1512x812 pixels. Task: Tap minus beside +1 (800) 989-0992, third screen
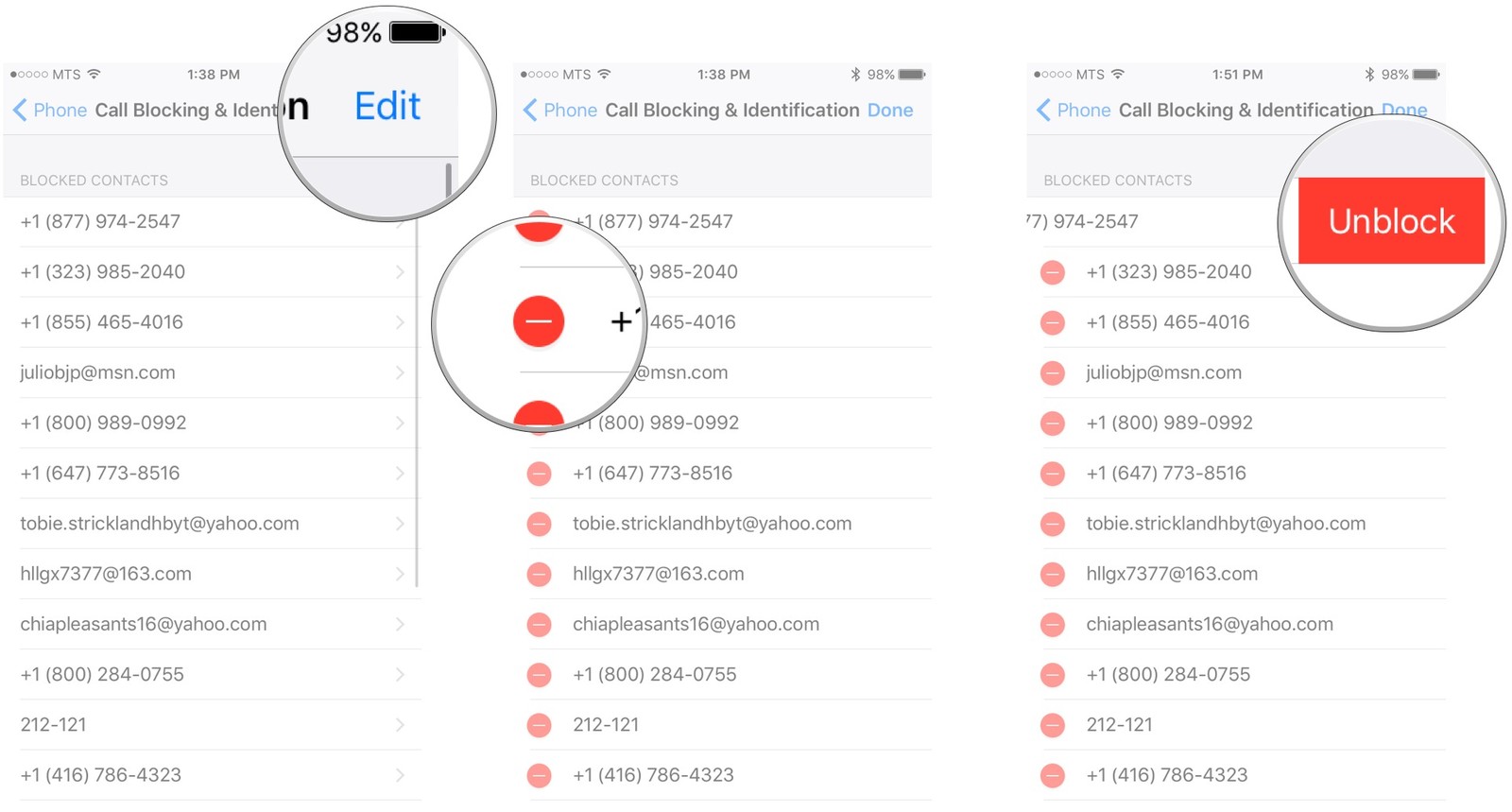coord(1053,423)
